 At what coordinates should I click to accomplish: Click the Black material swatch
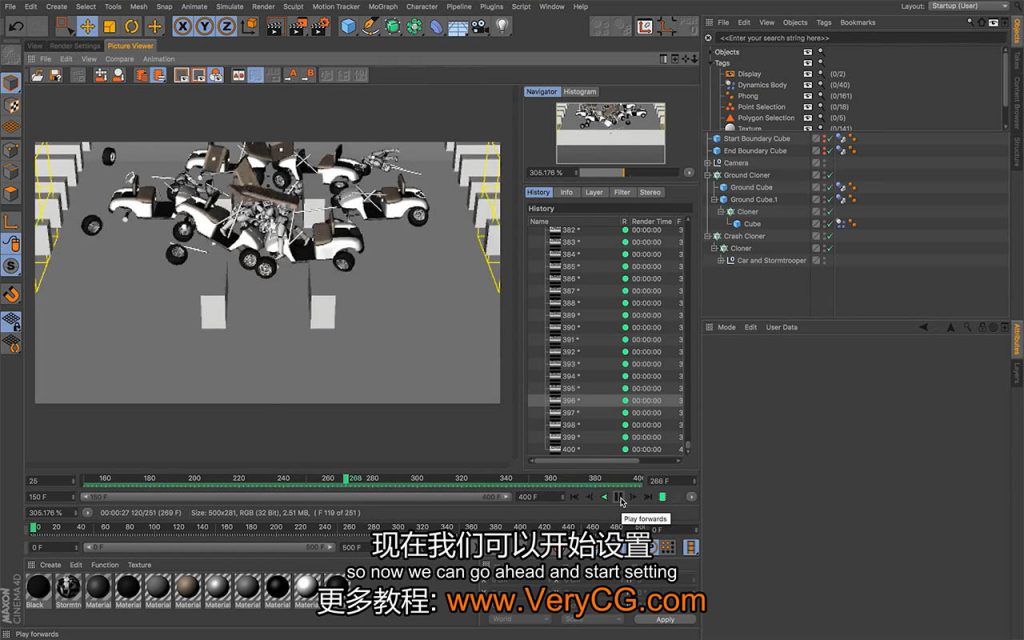(x=39, y=586)
